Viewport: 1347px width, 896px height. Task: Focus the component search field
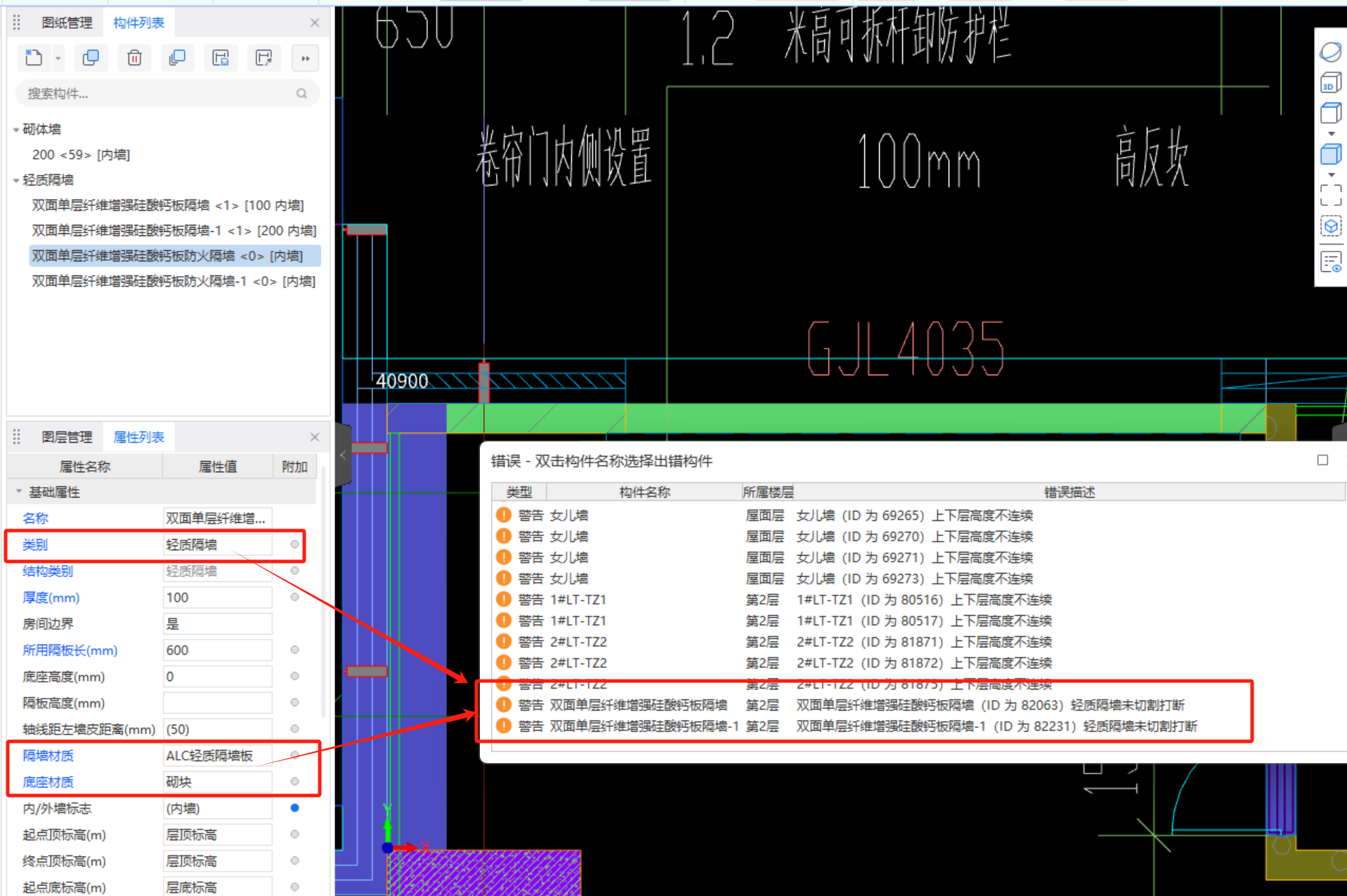[167, 93]
